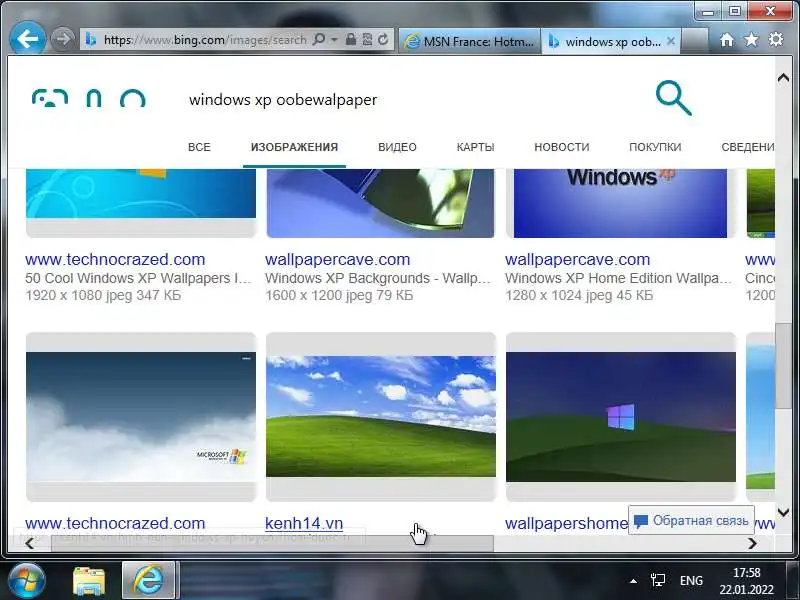Screen dimensions: 800x600
Task: Open the dark Bliss Windows logo thumbnail
Action: pos(620,416)
